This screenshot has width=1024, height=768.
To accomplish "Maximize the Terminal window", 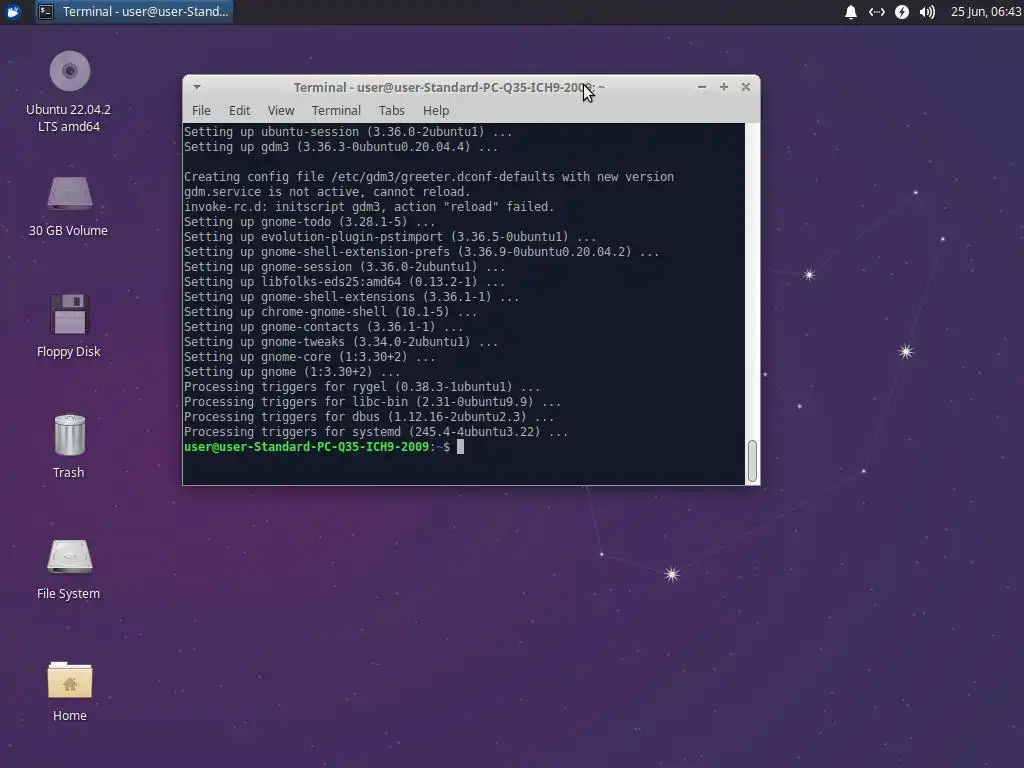I will coord(724,87).
